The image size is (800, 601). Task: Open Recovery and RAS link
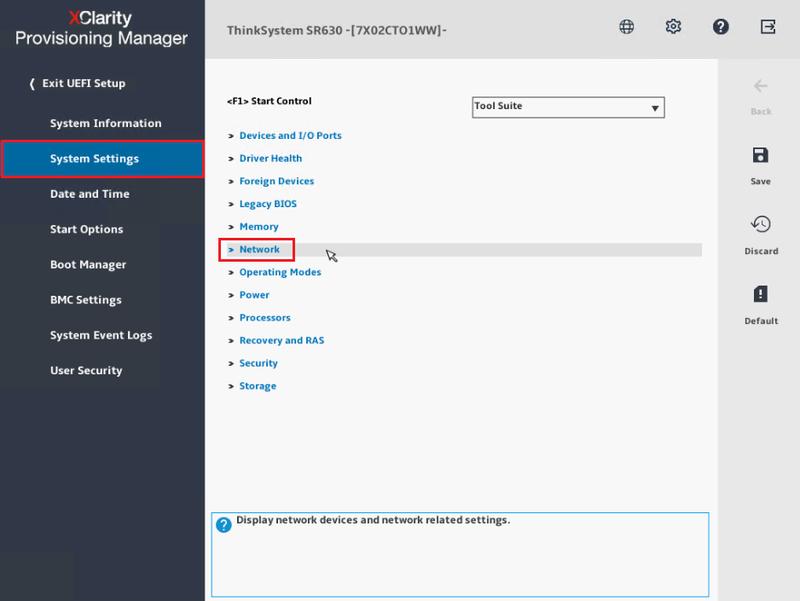(x=281, y=341)
